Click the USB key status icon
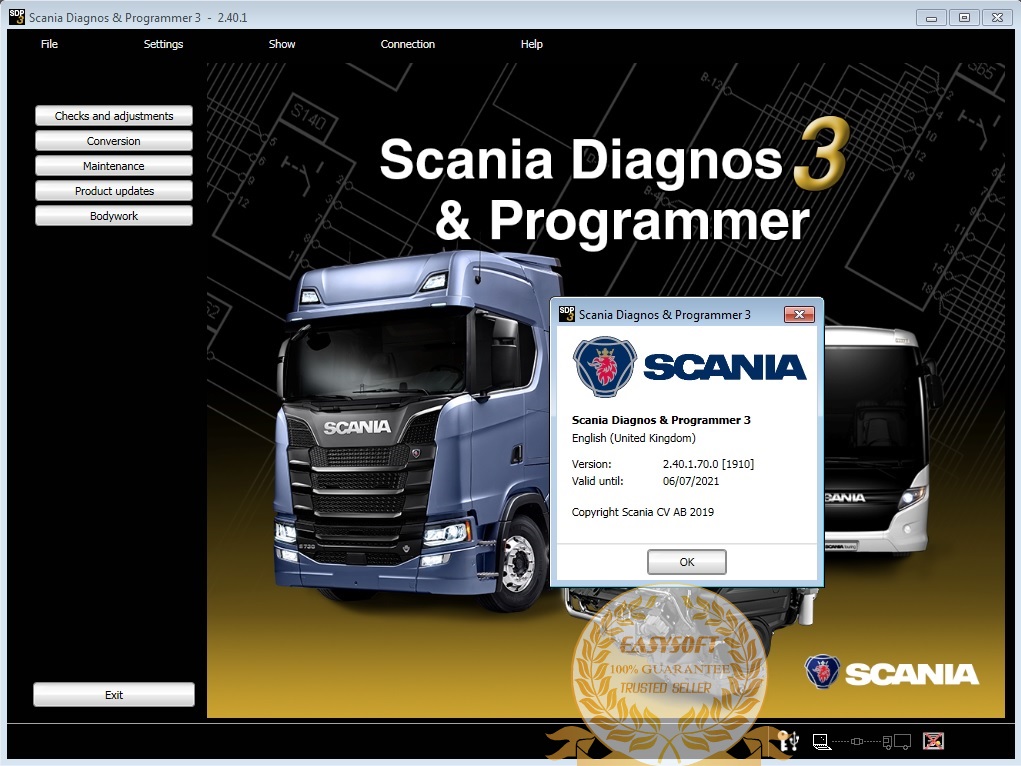The image size is (1021, 766). pos(789,741)
